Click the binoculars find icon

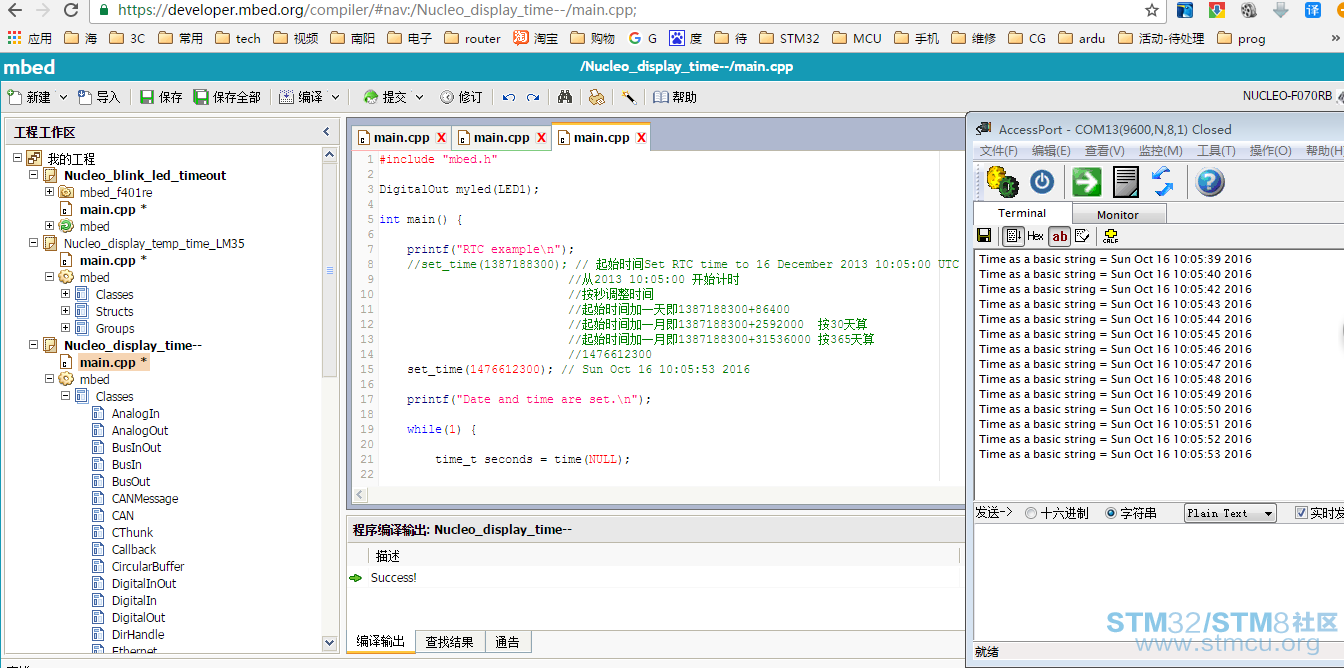(565, 97)
